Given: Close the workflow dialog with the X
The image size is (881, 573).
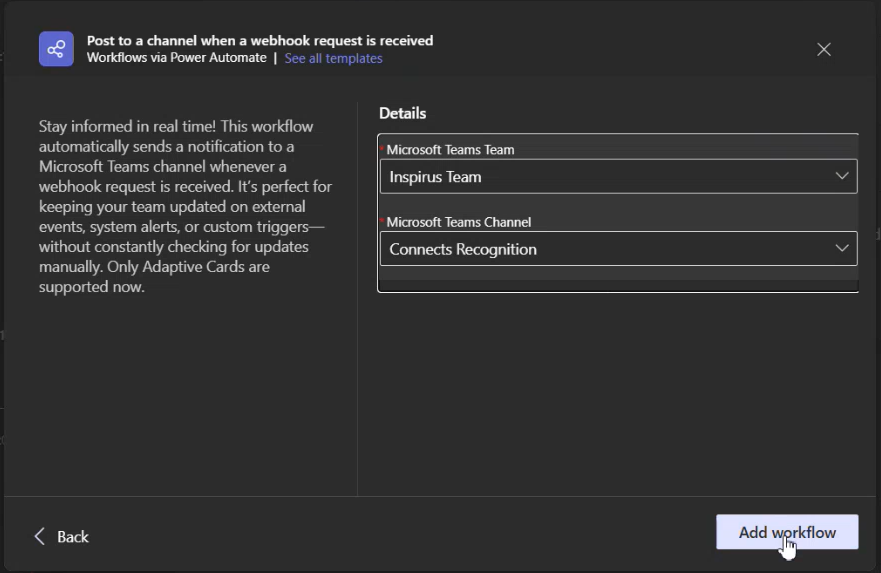Looking at the screenshot, I should (x=824, y=49).
